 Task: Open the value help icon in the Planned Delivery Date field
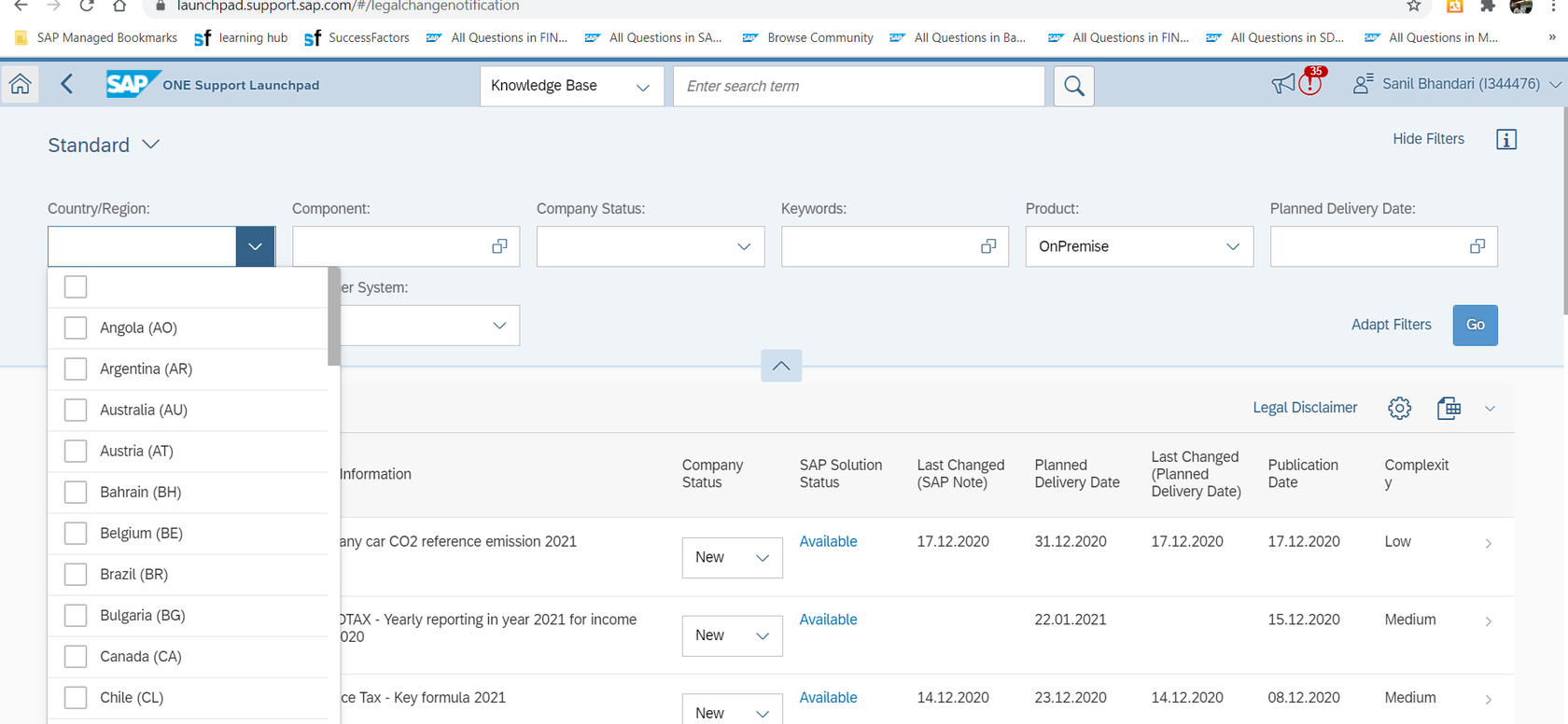tap(1477, 246)
